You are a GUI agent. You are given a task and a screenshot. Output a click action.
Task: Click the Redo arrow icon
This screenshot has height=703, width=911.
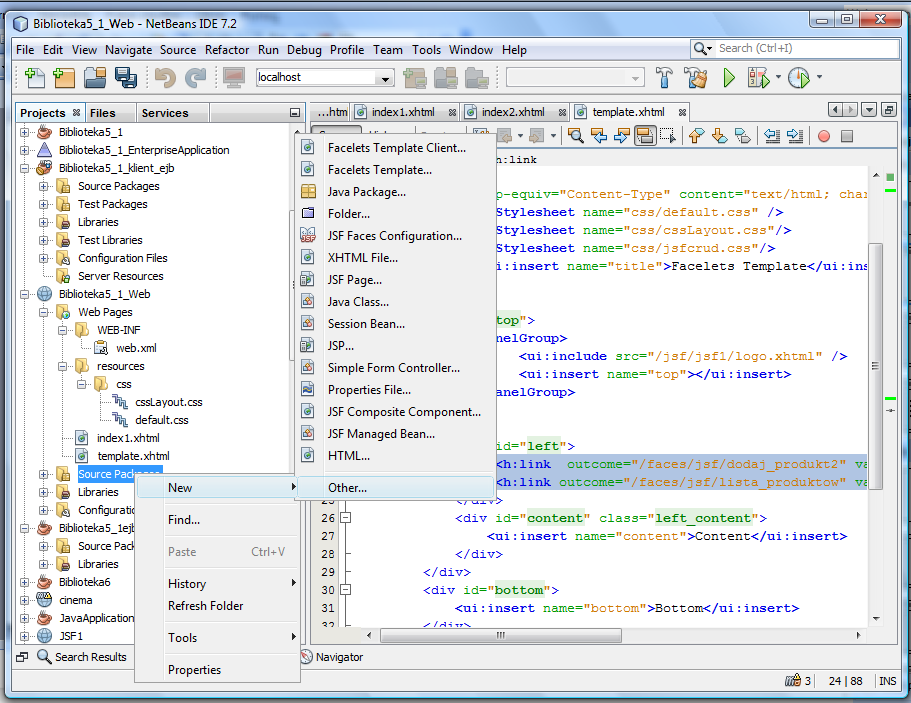[x=196, y=77]
